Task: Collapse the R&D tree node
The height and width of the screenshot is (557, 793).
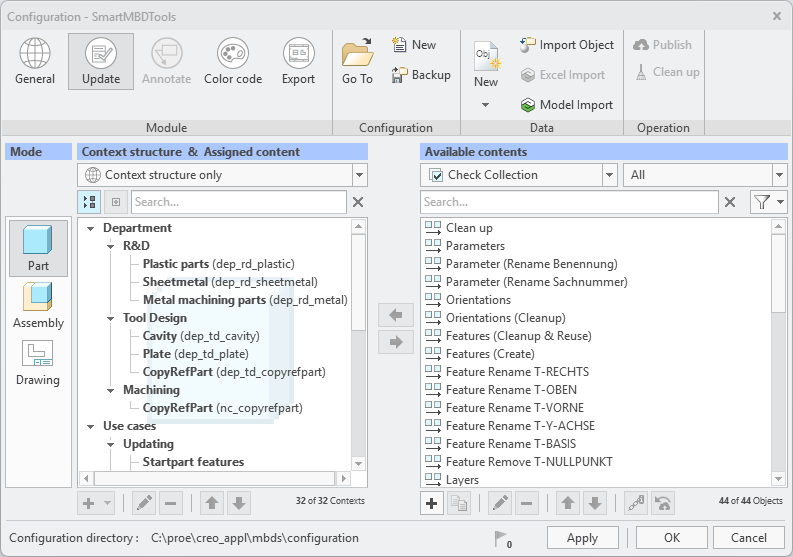Action: tap(110, 246)
